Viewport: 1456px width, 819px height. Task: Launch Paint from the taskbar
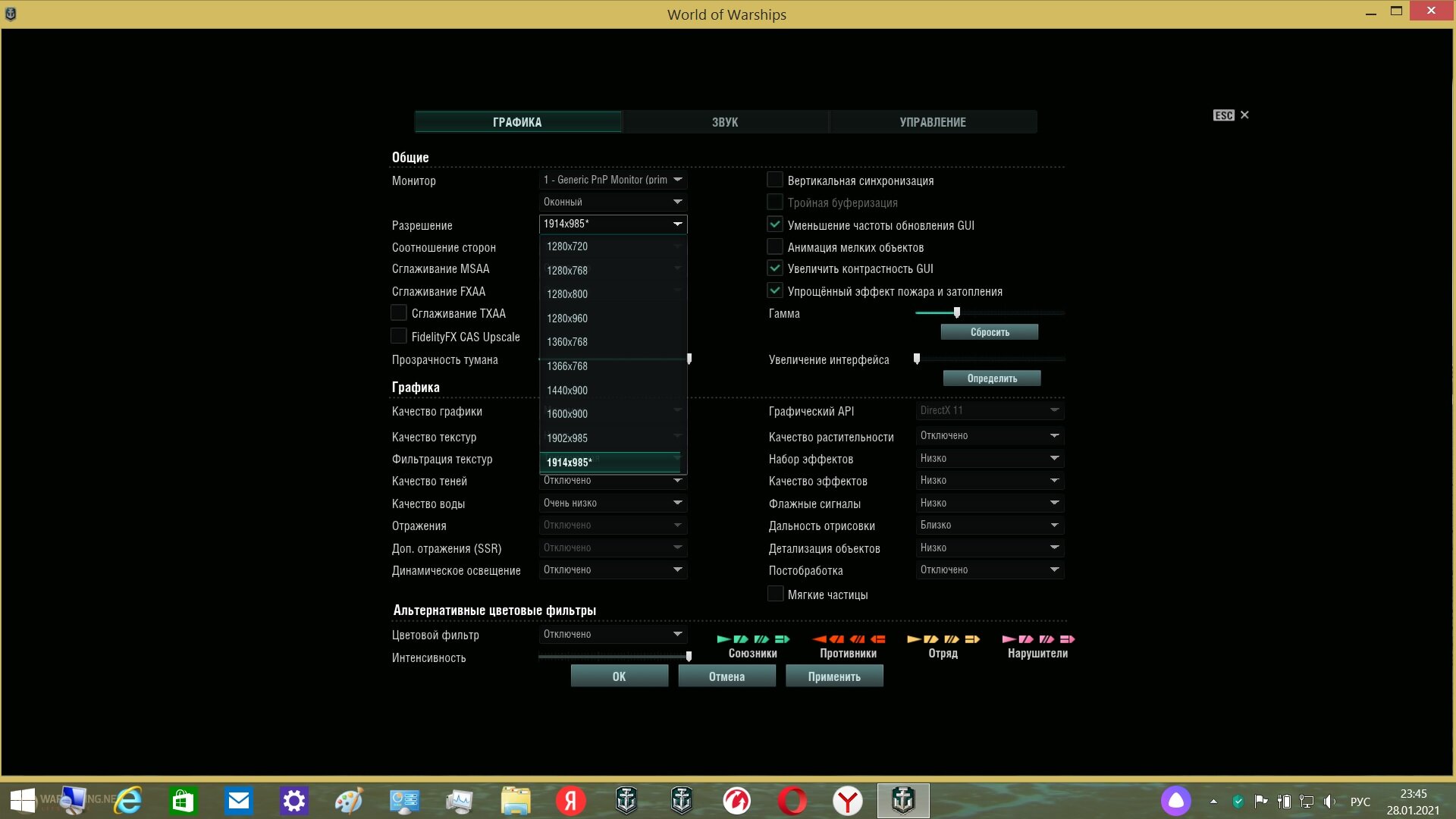349,801
